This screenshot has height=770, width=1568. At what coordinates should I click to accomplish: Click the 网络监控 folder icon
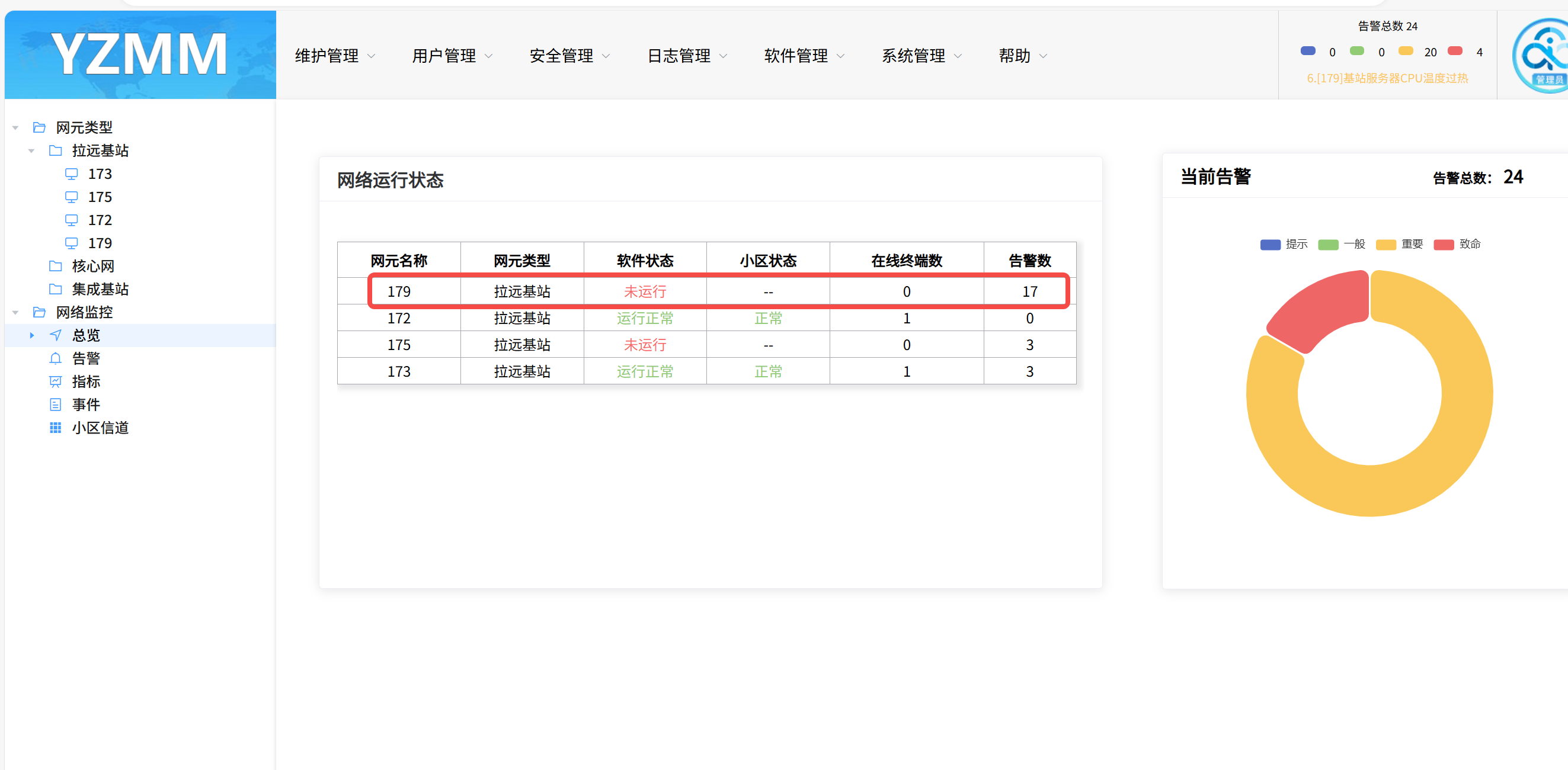[40, 312]
